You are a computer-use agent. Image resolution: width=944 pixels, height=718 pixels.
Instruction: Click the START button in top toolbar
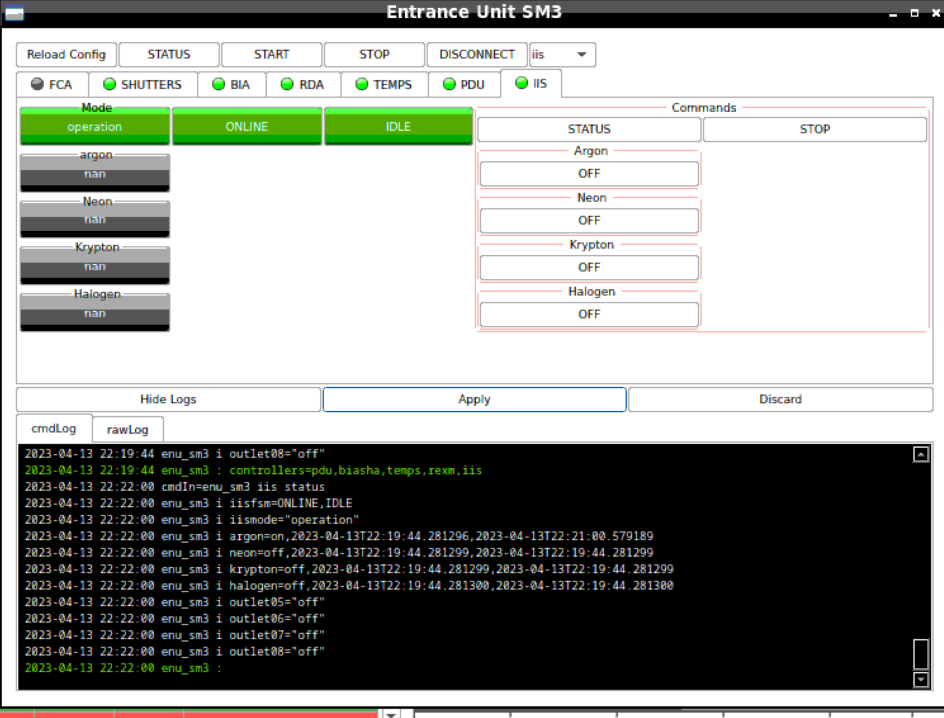click(271, 55)
